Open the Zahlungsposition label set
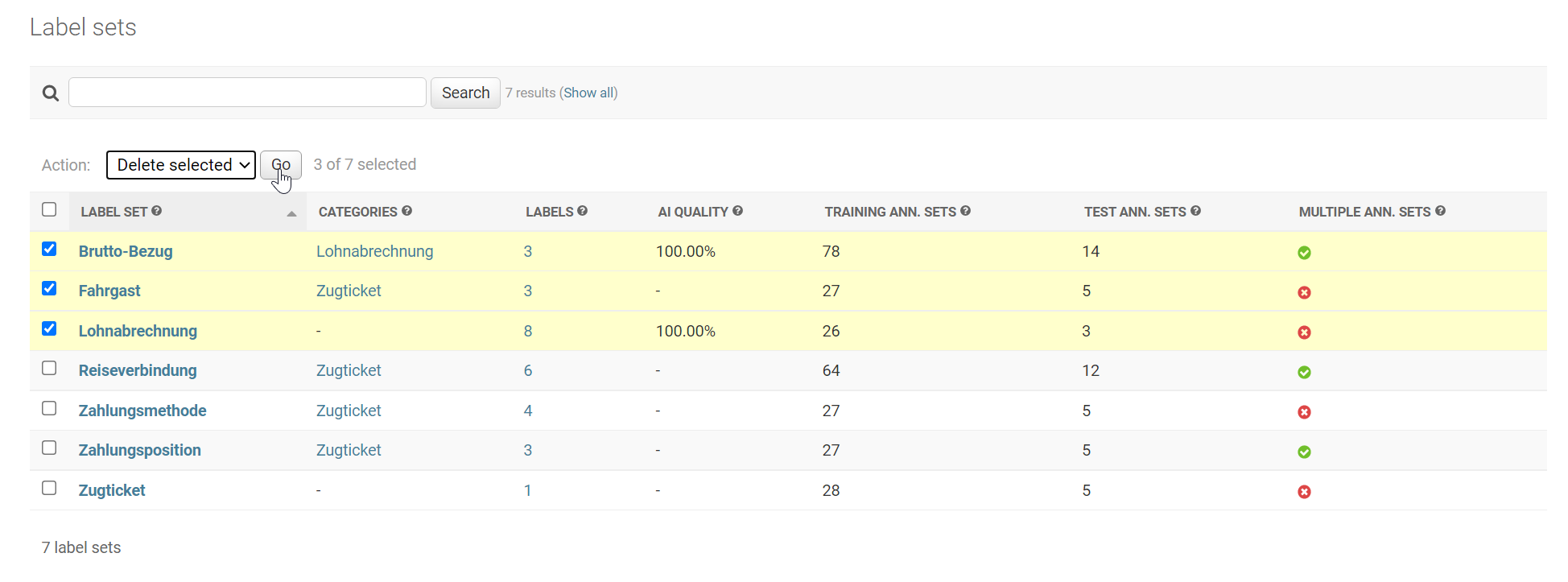Viewport: 1568px width, 582px height. click(x=140, y=450)
